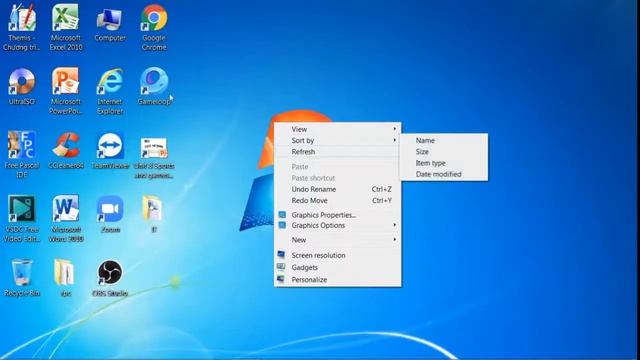Viewport: 640px width, 360px height.
Task: Open Screen resolution settings entry
Action: pyautogui.click(x=338, y=255)
